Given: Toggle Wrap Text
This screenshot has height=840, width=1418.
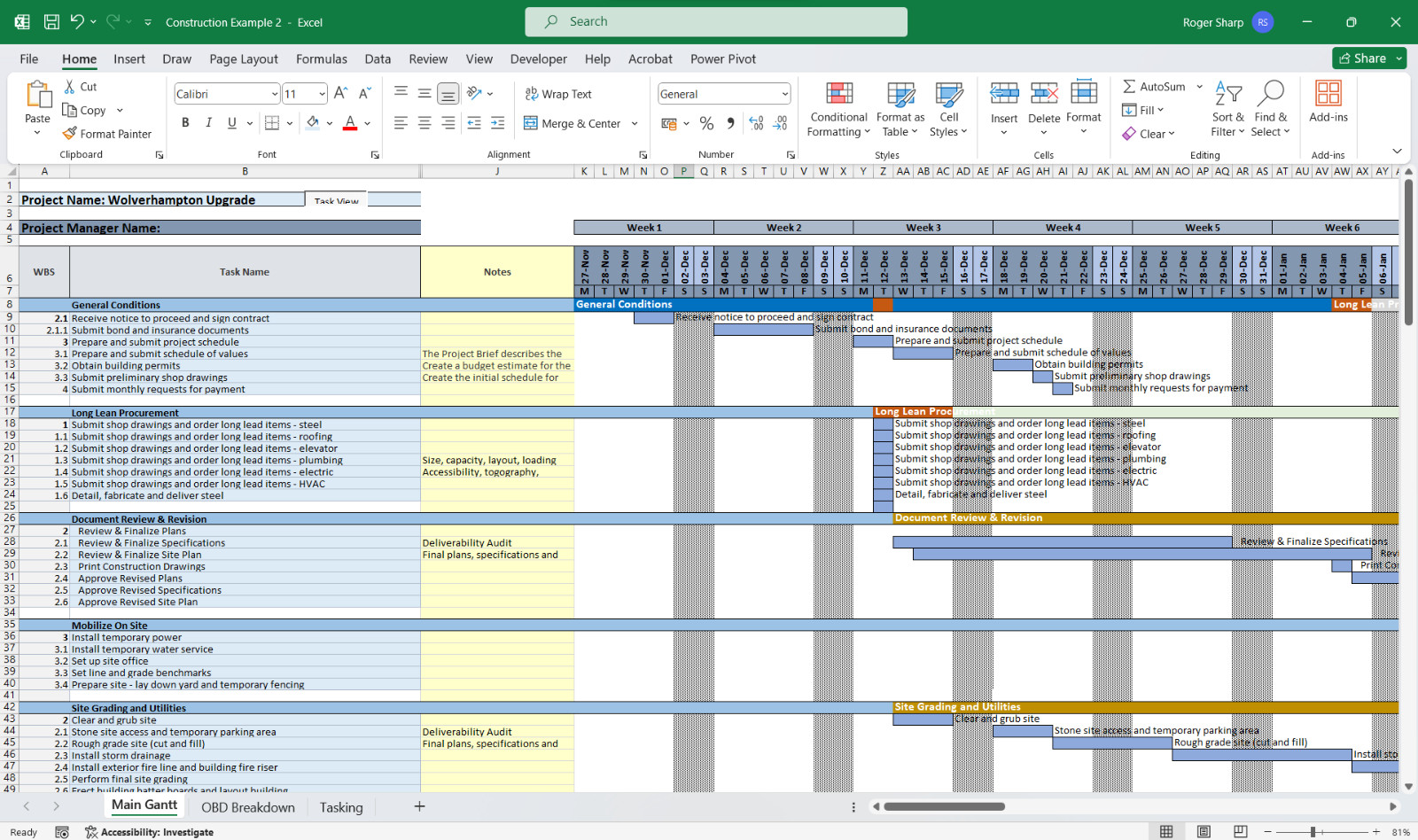Looking at the screenshot, I should (x=558, y=94).
